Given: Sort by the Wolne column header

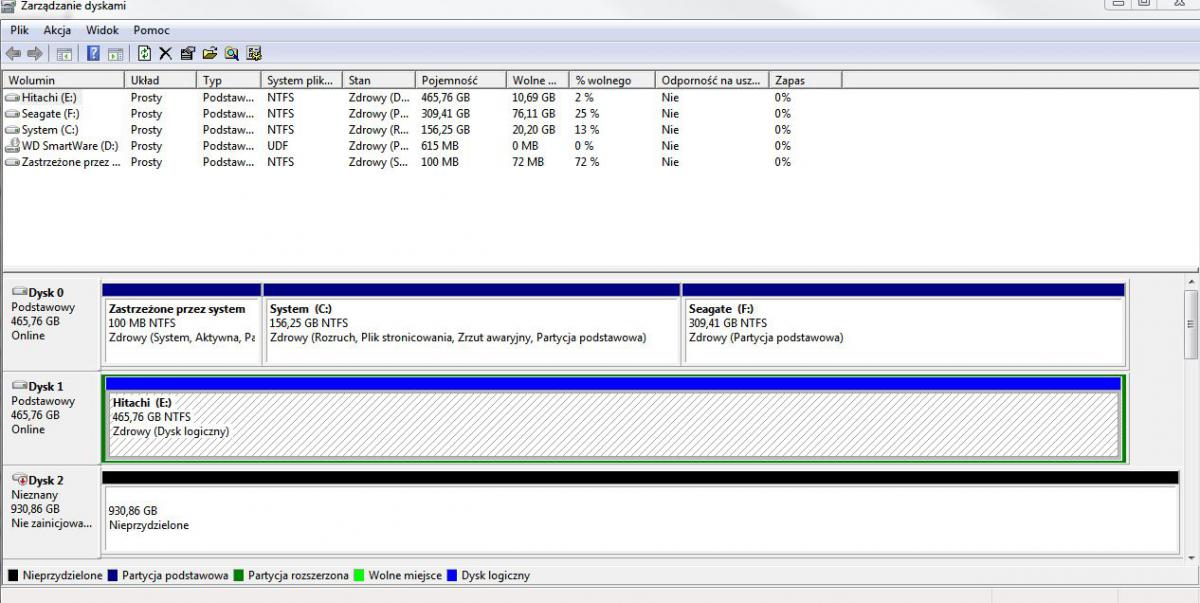Looking at the screenshot, I should coord(538,80).
